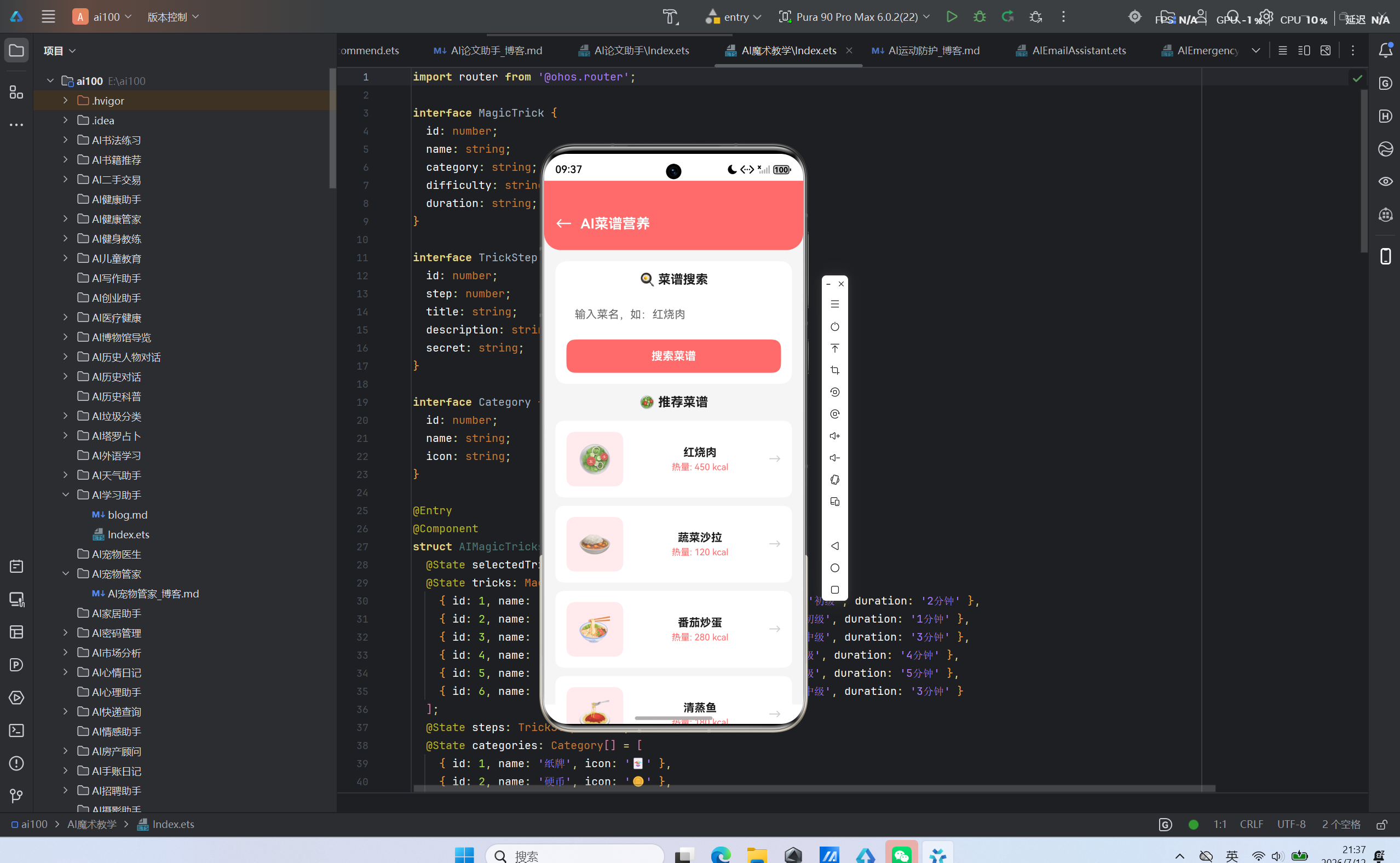Image resolution: width=1400 pixels, height=863 pixels.
Task: Collapse the AI宠物管家 folder
Action: (x=65, y=574)
